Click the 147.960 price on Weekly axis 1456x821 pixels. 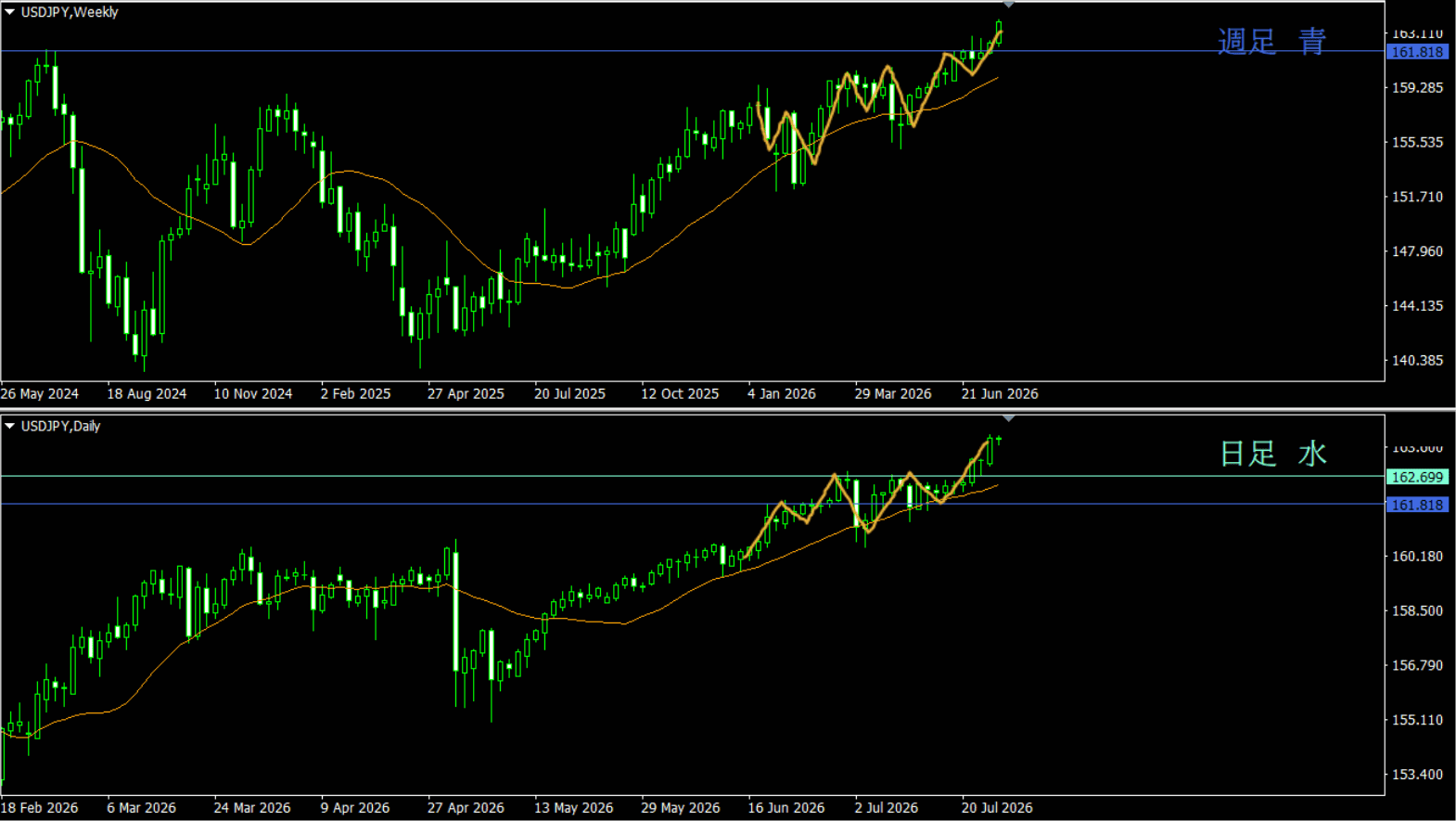[x=1417, y=250]
